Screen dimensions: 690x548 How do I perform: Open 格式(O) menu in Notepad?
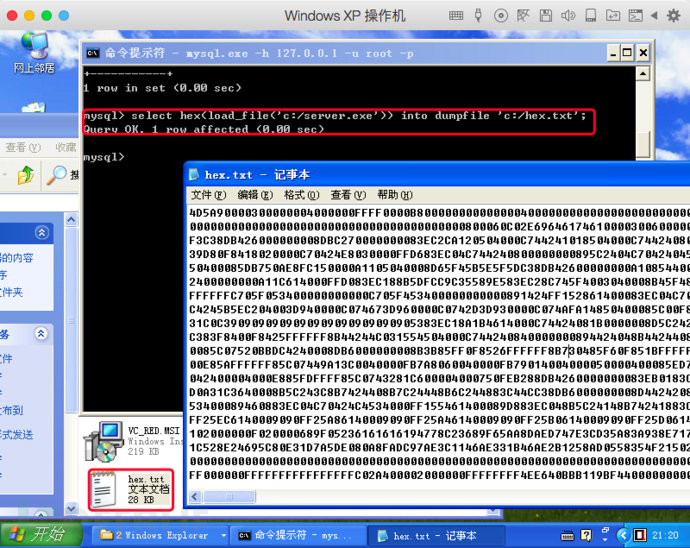(x=301, y=195)
